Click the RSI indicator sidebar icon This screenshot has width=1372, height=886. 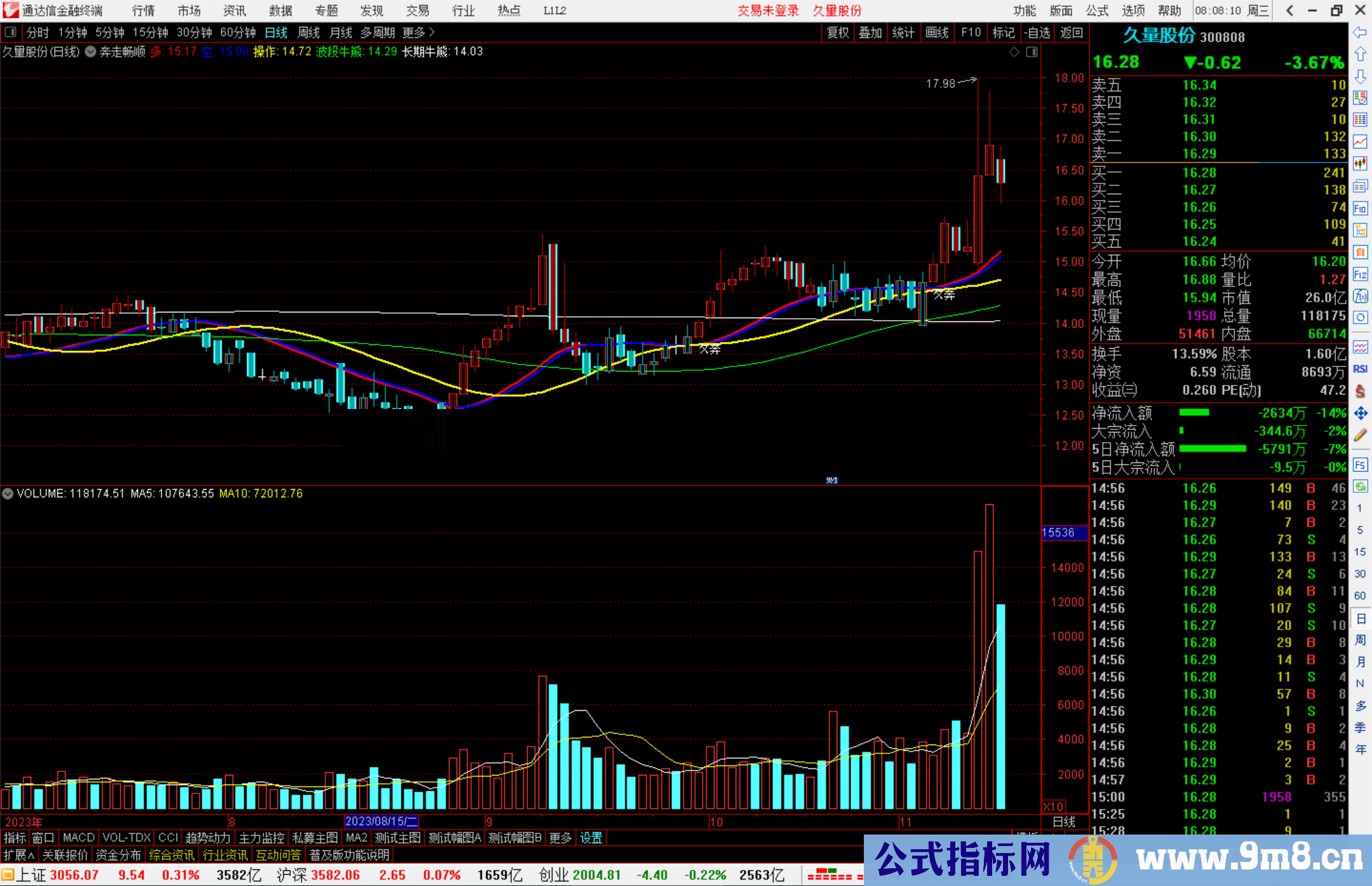pyautogui.click(x=1360, y=369)
